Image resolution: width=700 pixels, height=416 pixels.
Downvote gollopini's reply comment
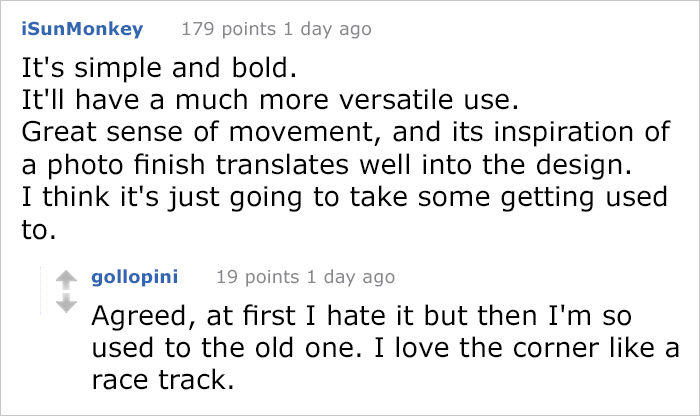[x=64, y=303]
